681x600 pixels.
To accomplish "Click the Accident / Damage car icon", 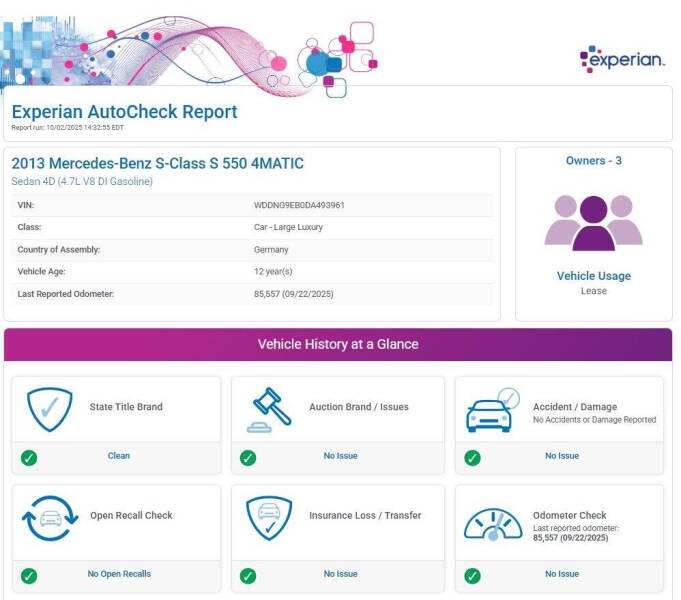I will click(493, 410).
